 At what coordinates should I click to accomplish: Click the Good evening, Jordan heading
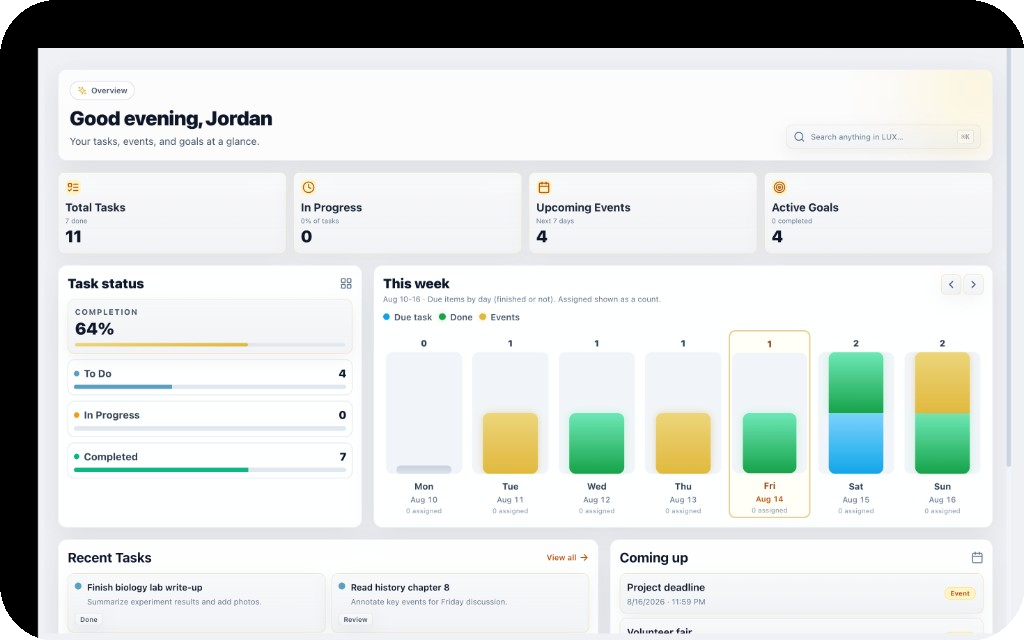171,118
